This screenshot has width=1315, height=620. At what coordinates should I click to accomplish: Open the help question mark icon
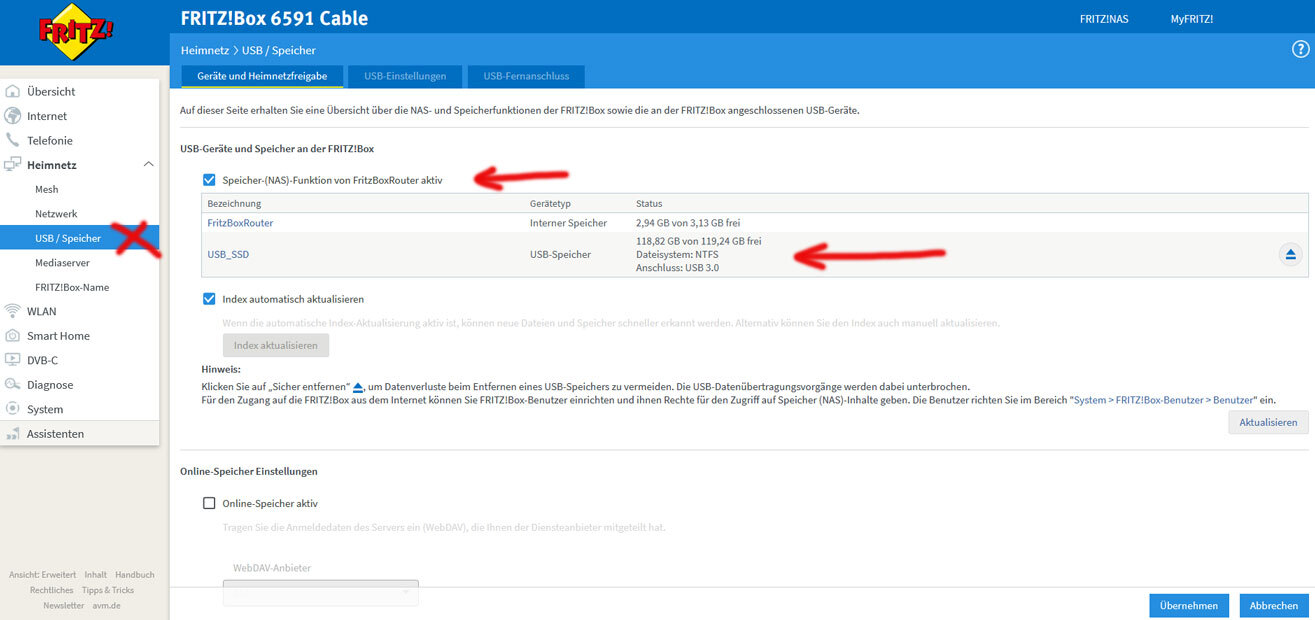click(x=1300, y=49)
